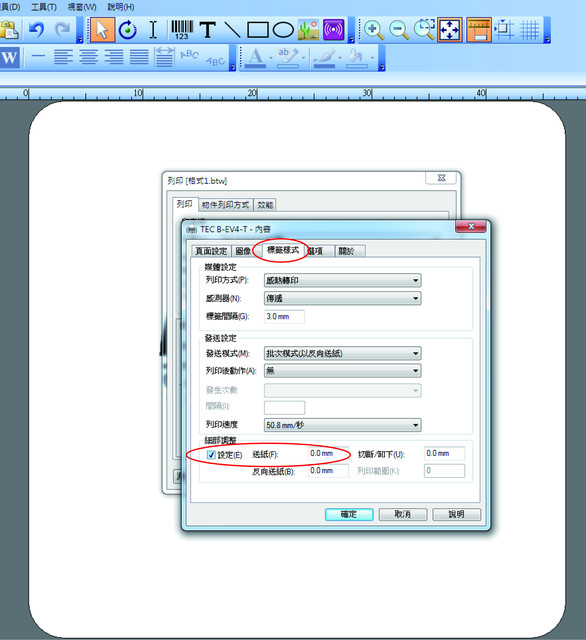Viewport: 586px width, 640px height.
Task: Select the I-beam text cursor tool
Action: click(x=153, y=30)
